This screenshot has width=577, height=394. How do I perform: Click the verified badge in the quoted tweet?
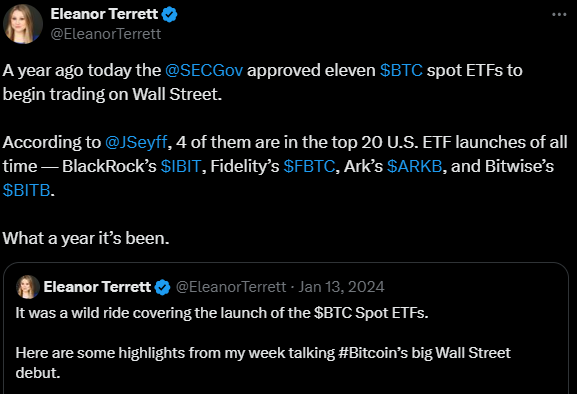[x=163, y=287]
